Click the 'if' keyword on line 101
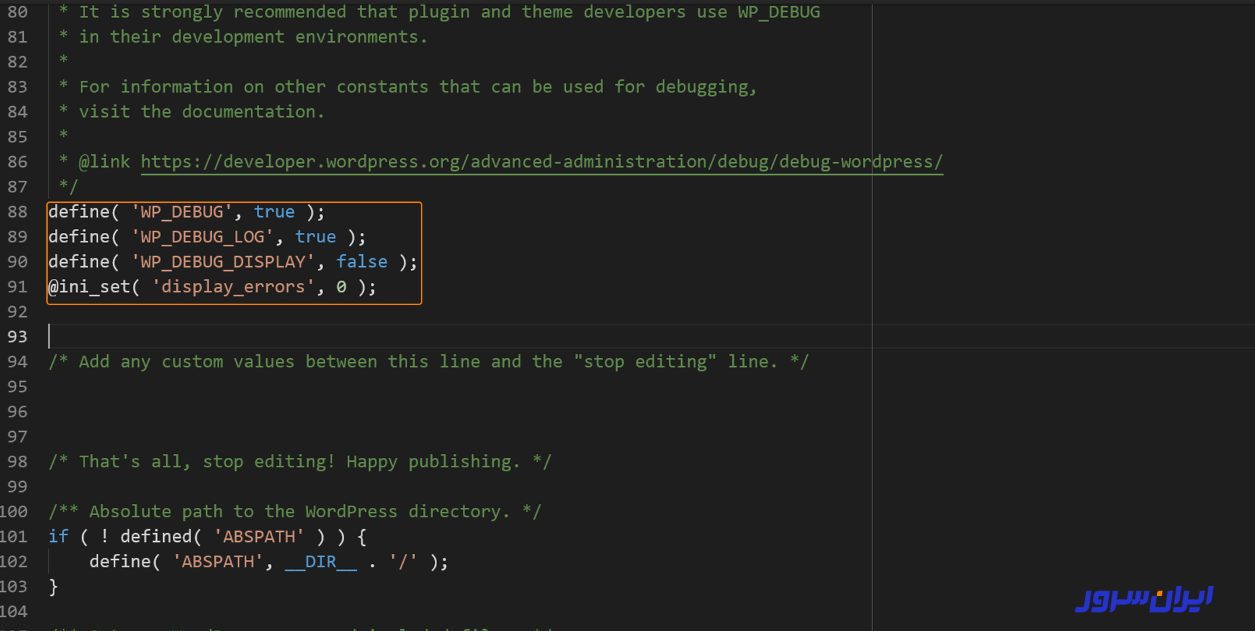 pos(58,537)
